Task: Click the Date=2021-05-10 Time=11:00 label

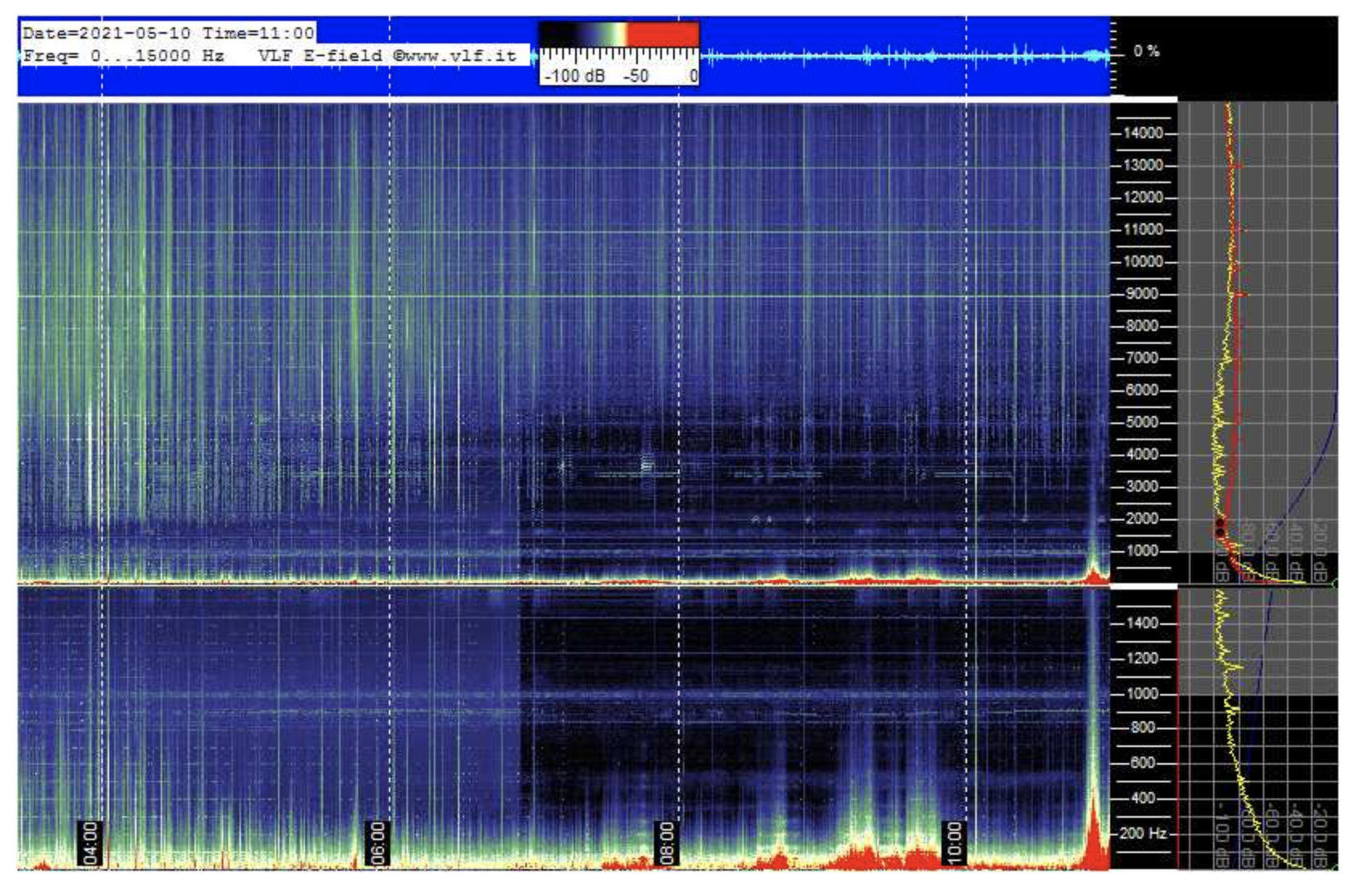Action: 168,34
